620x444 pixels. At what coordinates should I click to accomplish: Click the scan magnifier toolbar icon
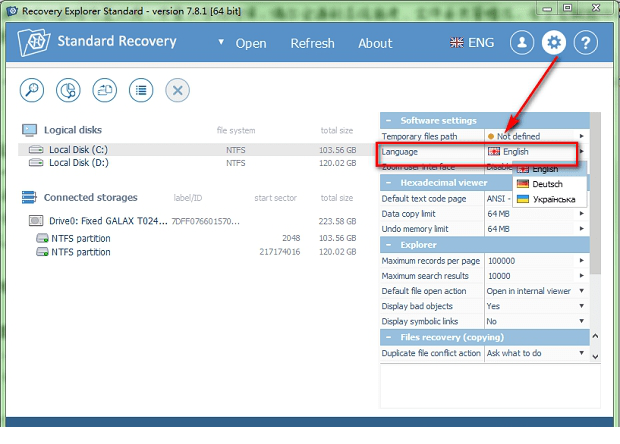click(32, 90)
